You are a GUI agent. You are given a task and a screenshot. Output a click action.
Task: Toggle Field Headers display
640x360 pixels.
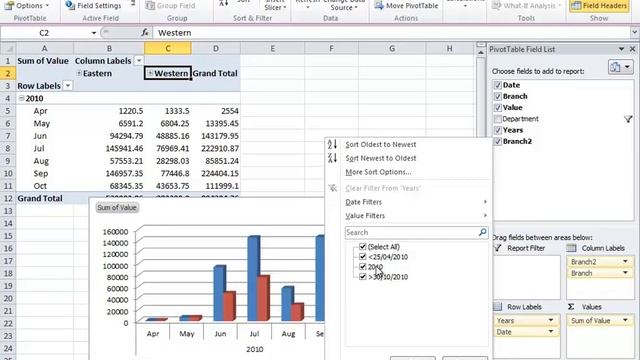(x=599, y=6)
